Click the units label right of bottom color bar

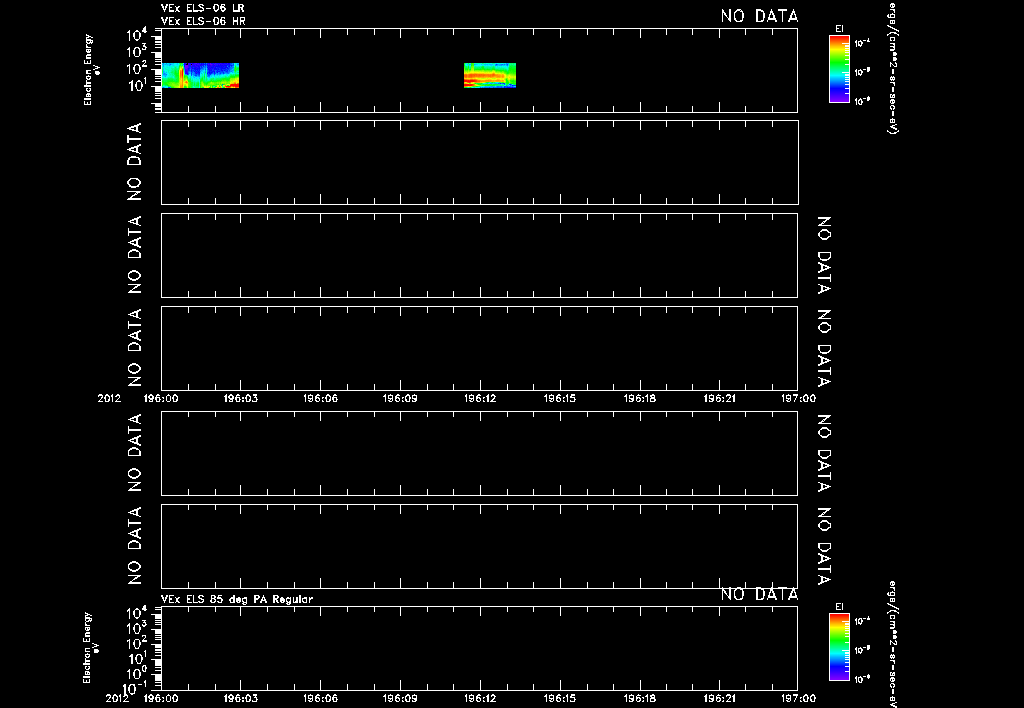pos(893,644)
